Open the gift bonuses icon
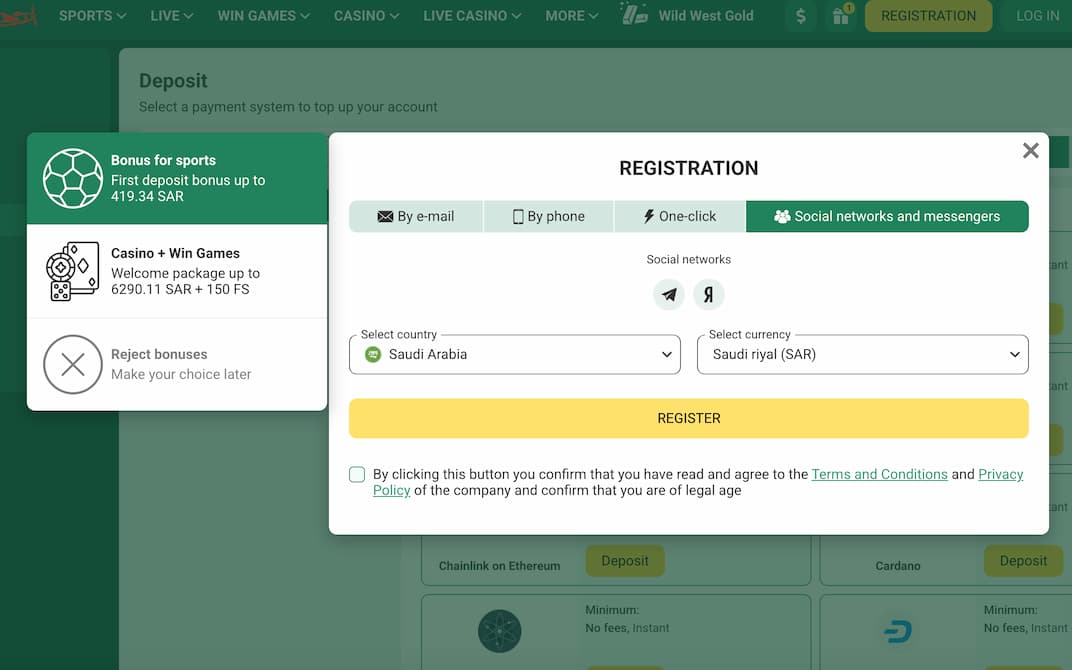The width and height of the screenshot is (1072, 670). (841, 16)
